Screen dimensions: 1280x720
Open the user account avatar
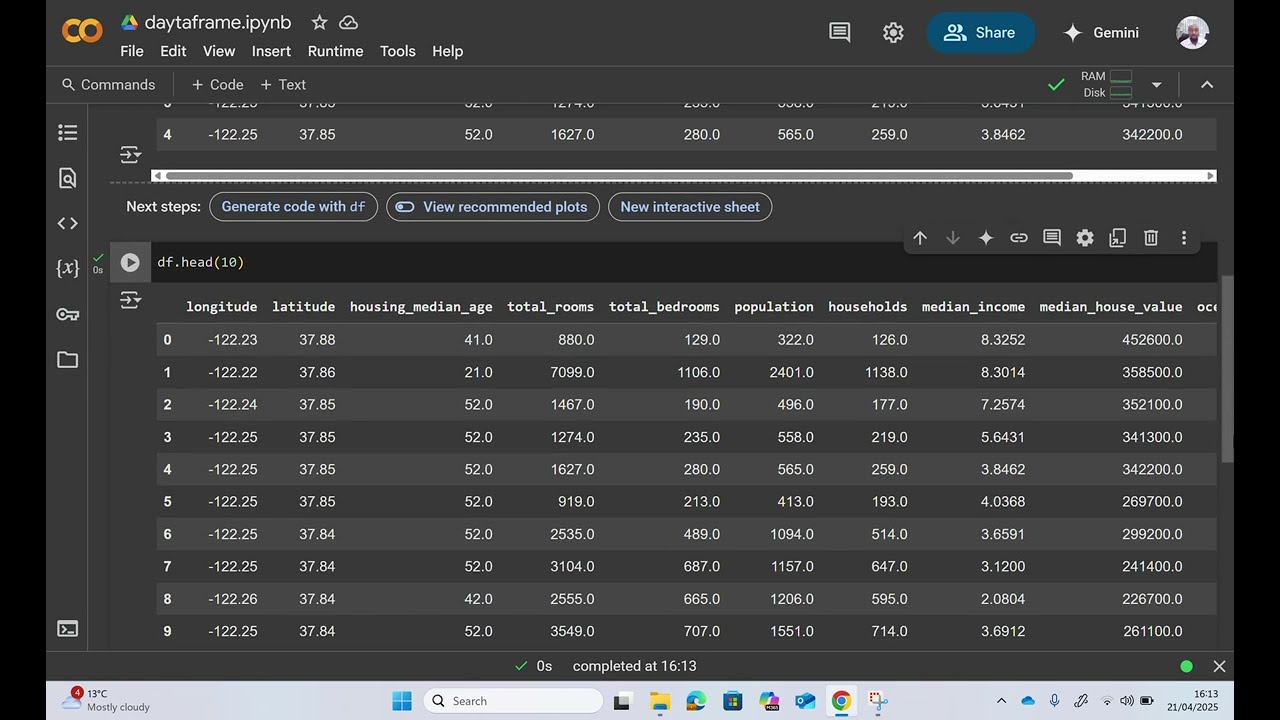[1193, 33]
